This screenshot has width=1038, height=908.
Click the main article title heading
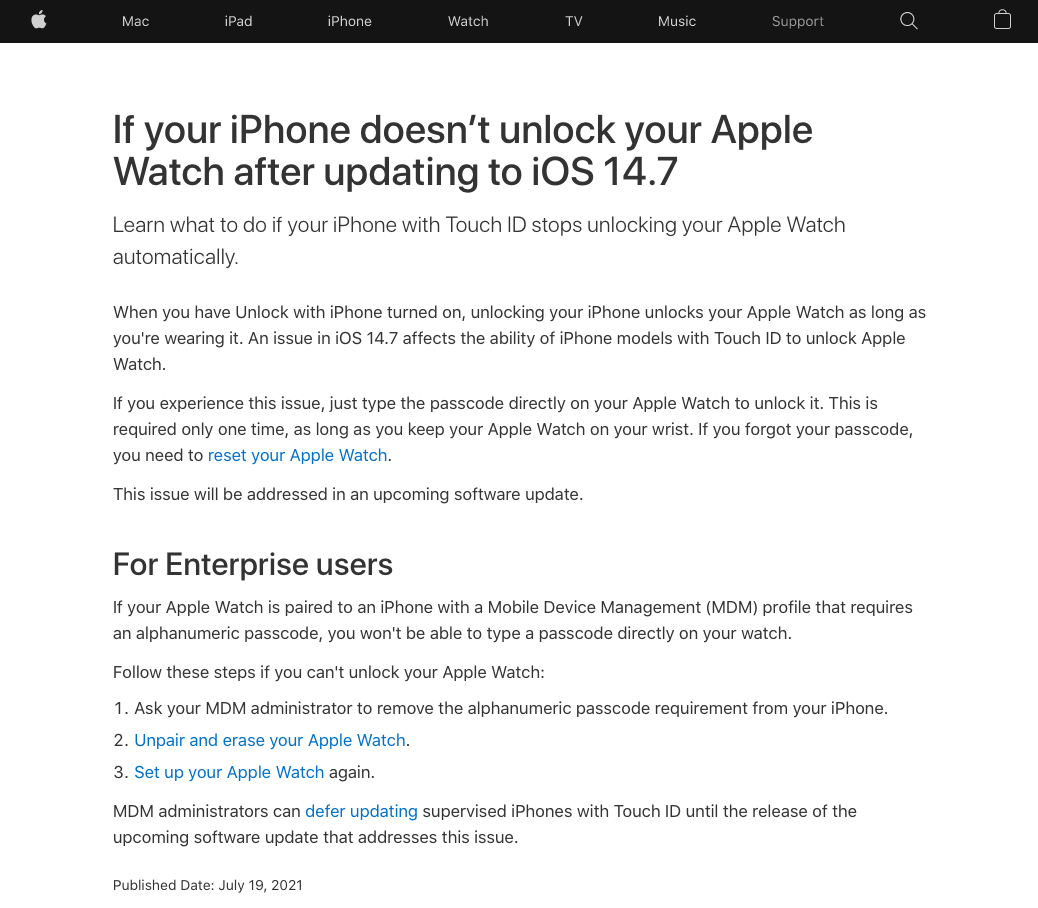click(x=462, y=151)
